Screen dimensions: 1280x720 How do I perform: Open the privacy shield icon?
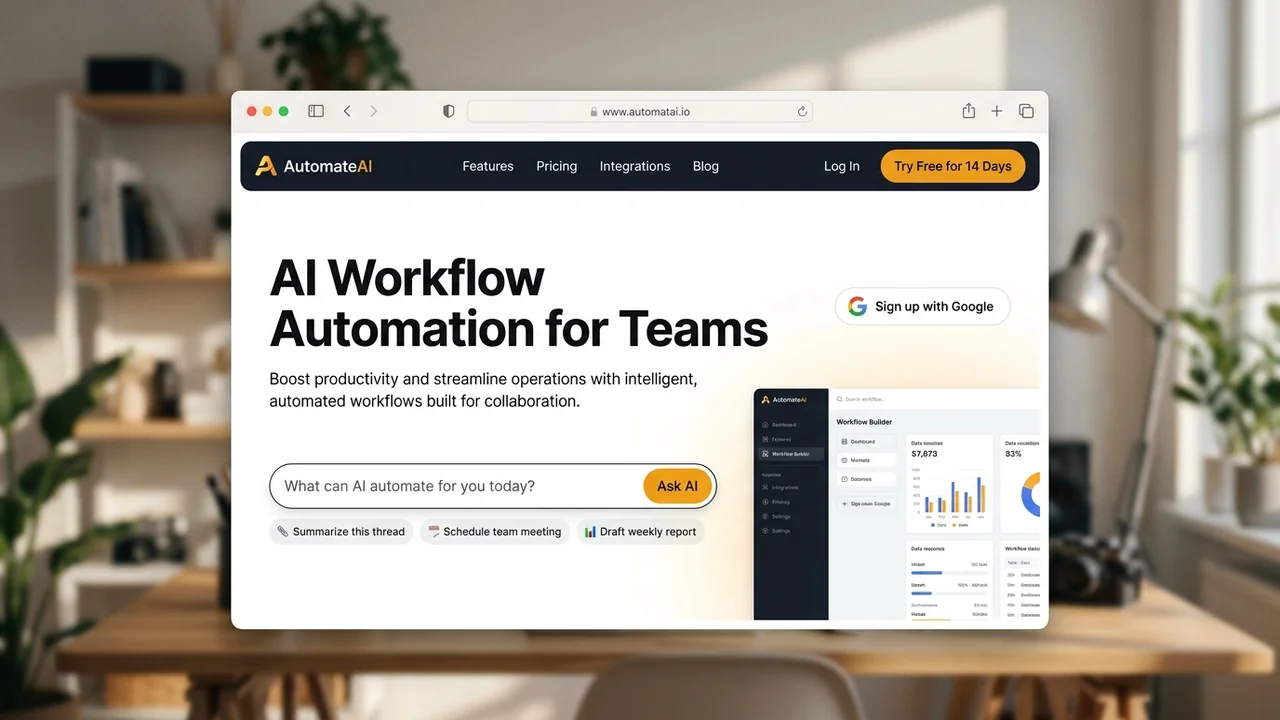[449, 111]
